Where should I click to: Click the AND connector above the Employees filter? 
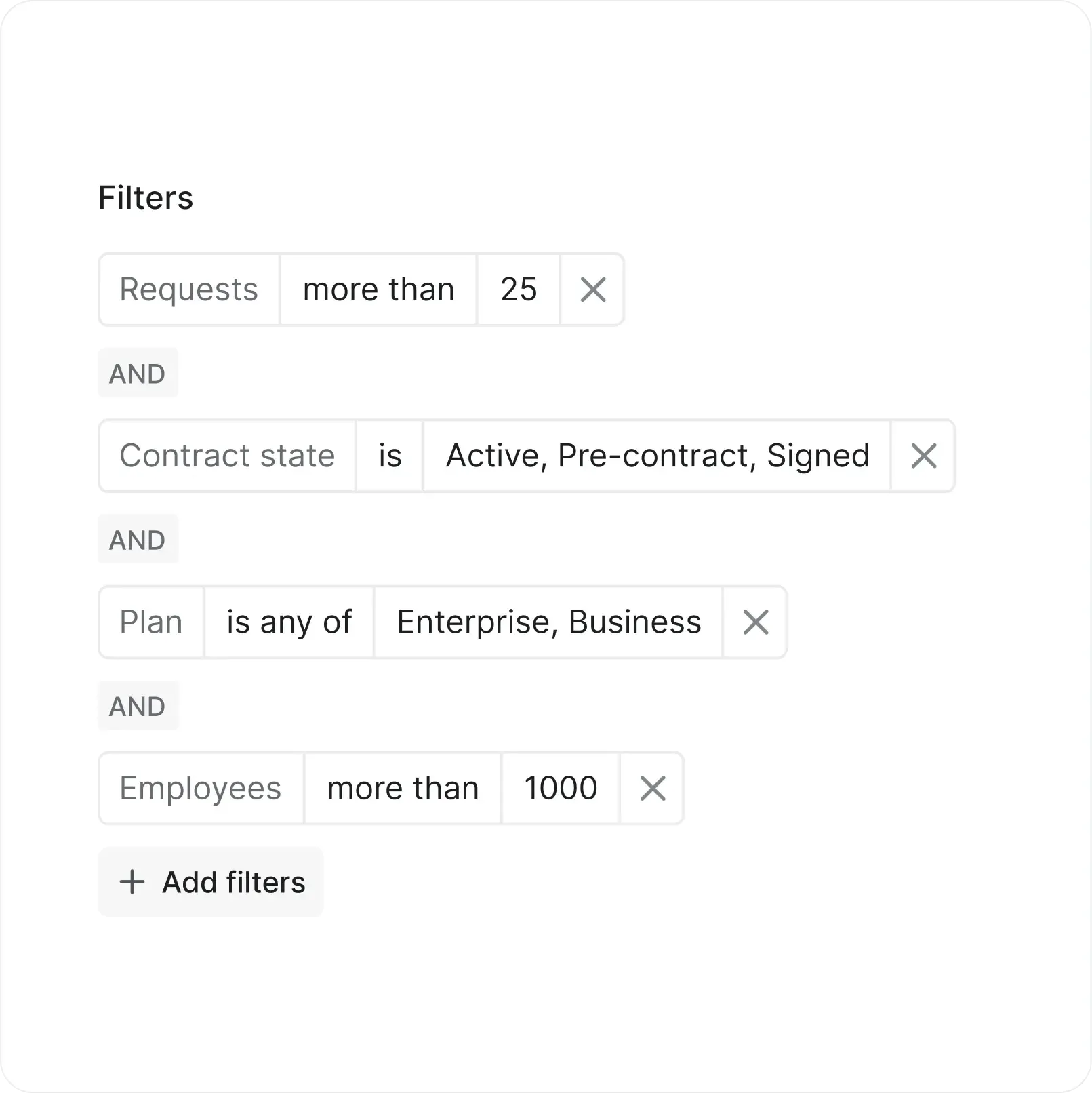point(138,705)
